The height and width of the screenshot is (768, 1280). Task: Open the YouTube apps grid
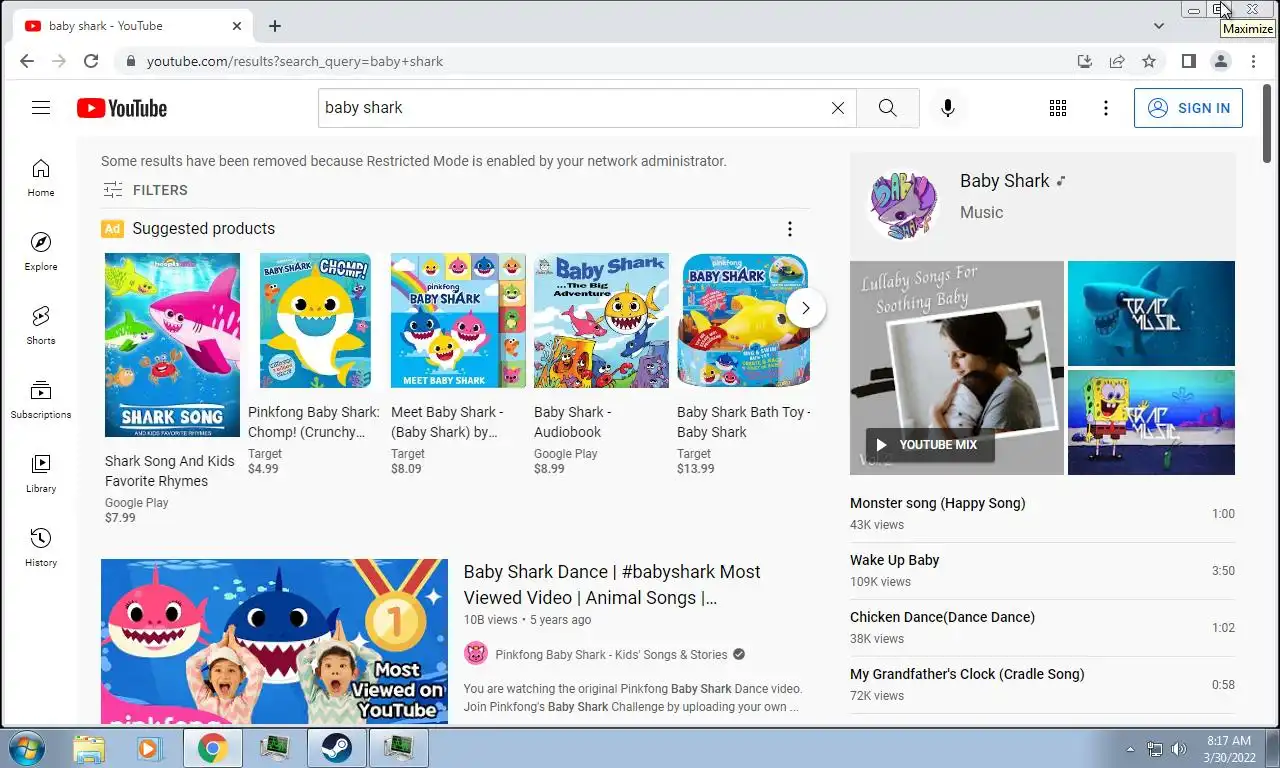[1058, 108]
